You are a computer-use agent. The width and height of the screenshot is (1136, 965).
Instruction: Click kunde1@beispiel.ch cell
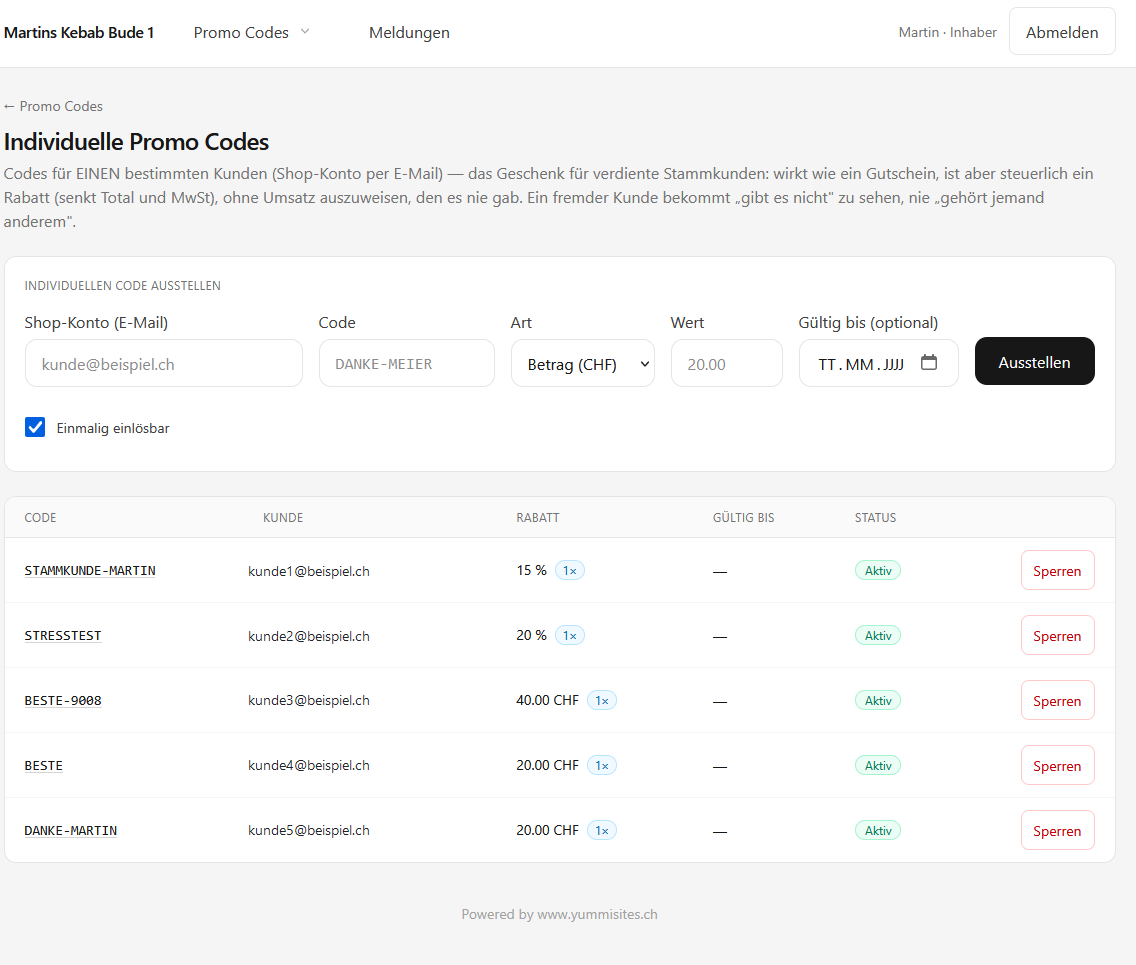tap(309, 571)
